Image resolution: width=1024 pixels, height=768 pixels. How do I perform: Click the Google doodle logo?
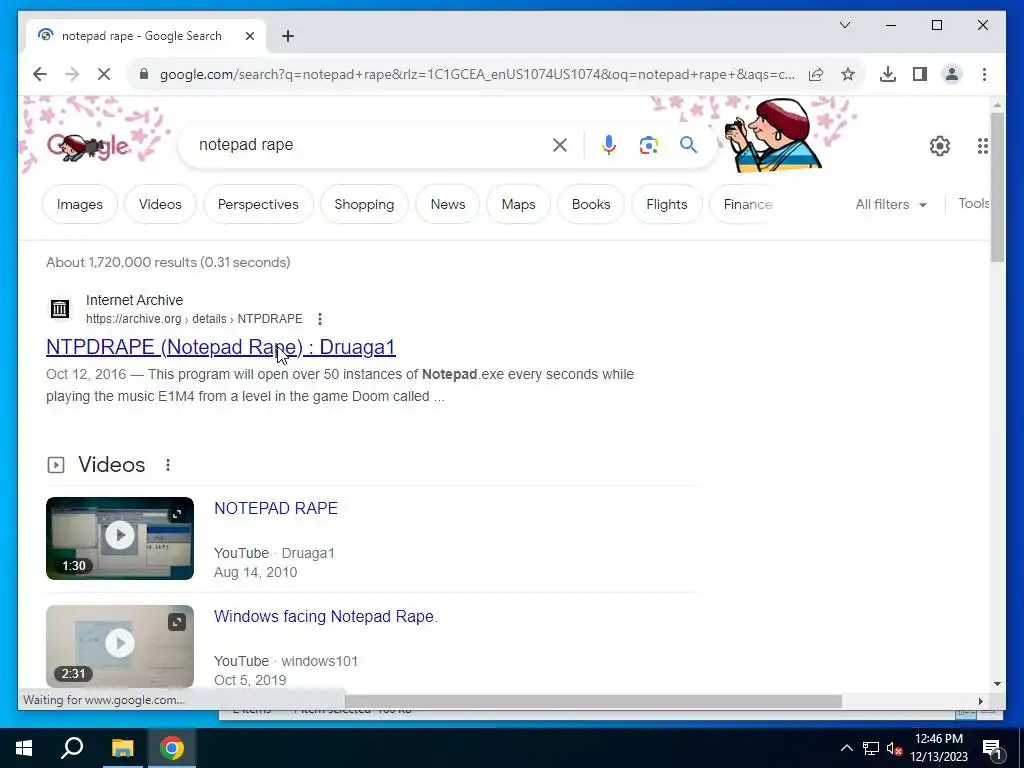coord(88,146)
